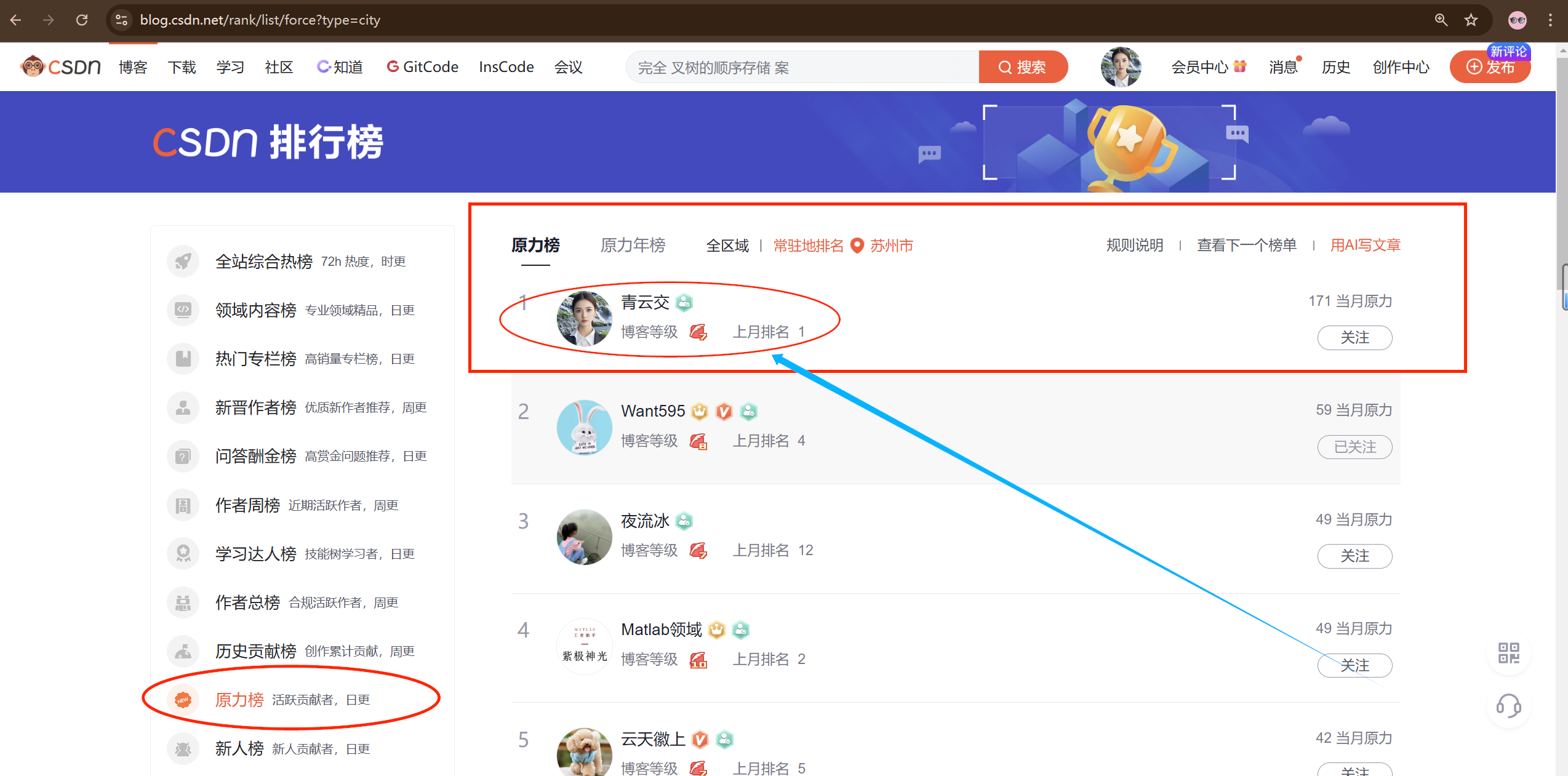This screenshot has width=1568, height=776.
Task: Open 历史 in the header
Action: click(x=1336, y=67)
